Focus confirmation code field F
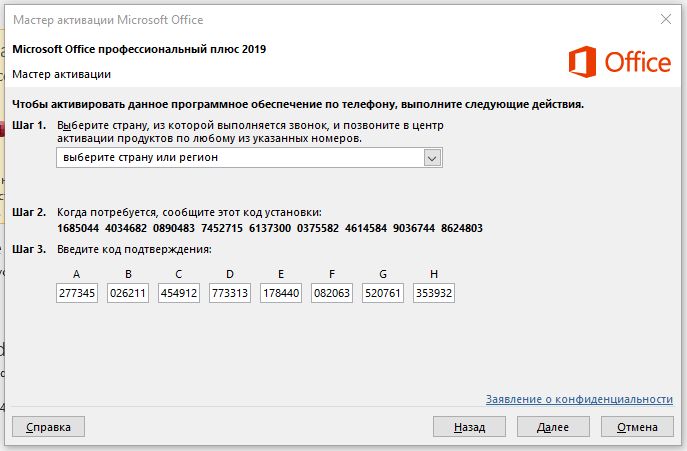 tap(332, 294)
